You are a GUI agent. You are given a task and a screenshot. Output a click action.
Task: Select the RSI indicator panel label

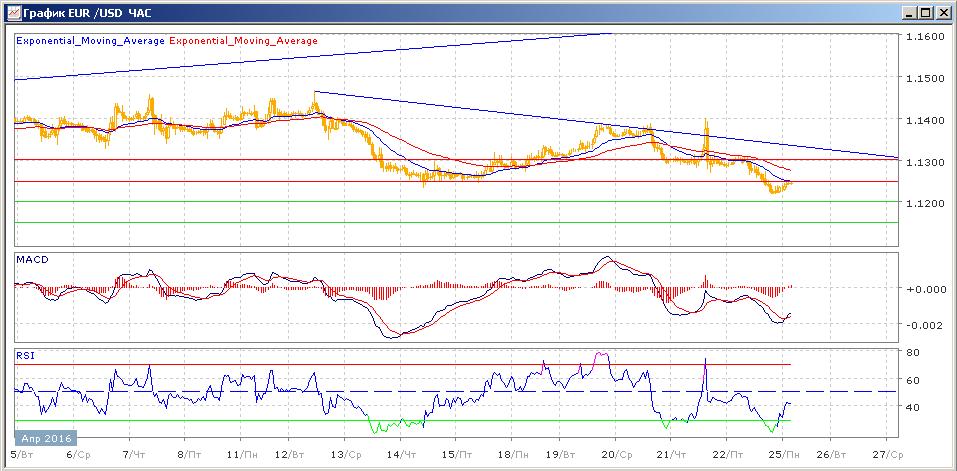click(25, 354)
